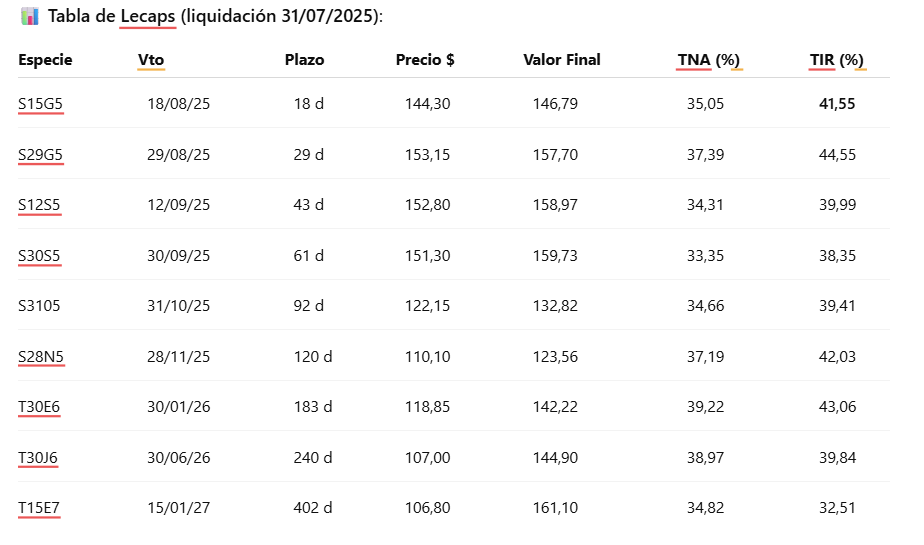Select the Vto column header
The image size is (924, 545).
(151, 60)
